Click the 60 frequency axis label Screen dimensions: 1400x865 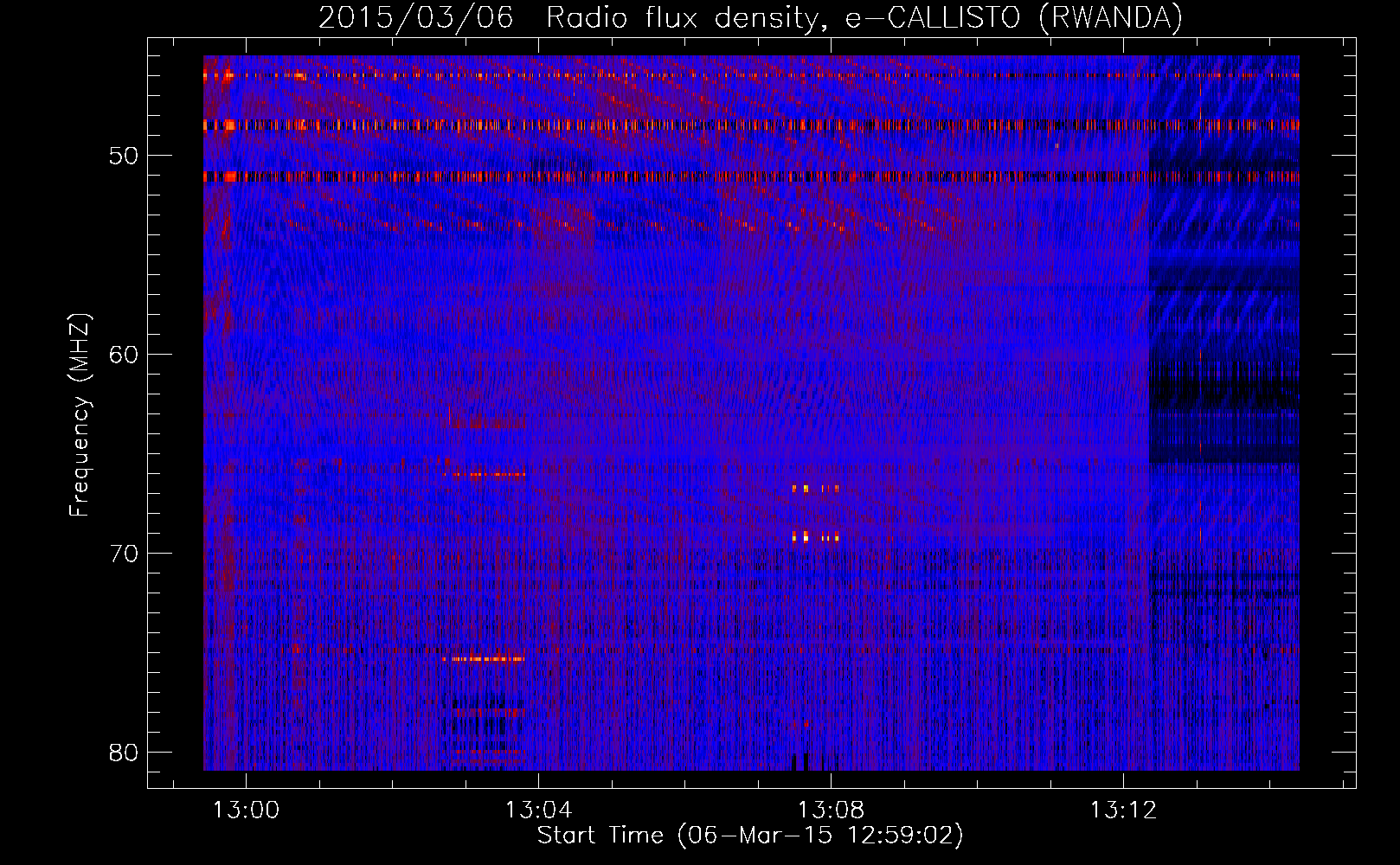pyautogui.click(x=124, y=355)
